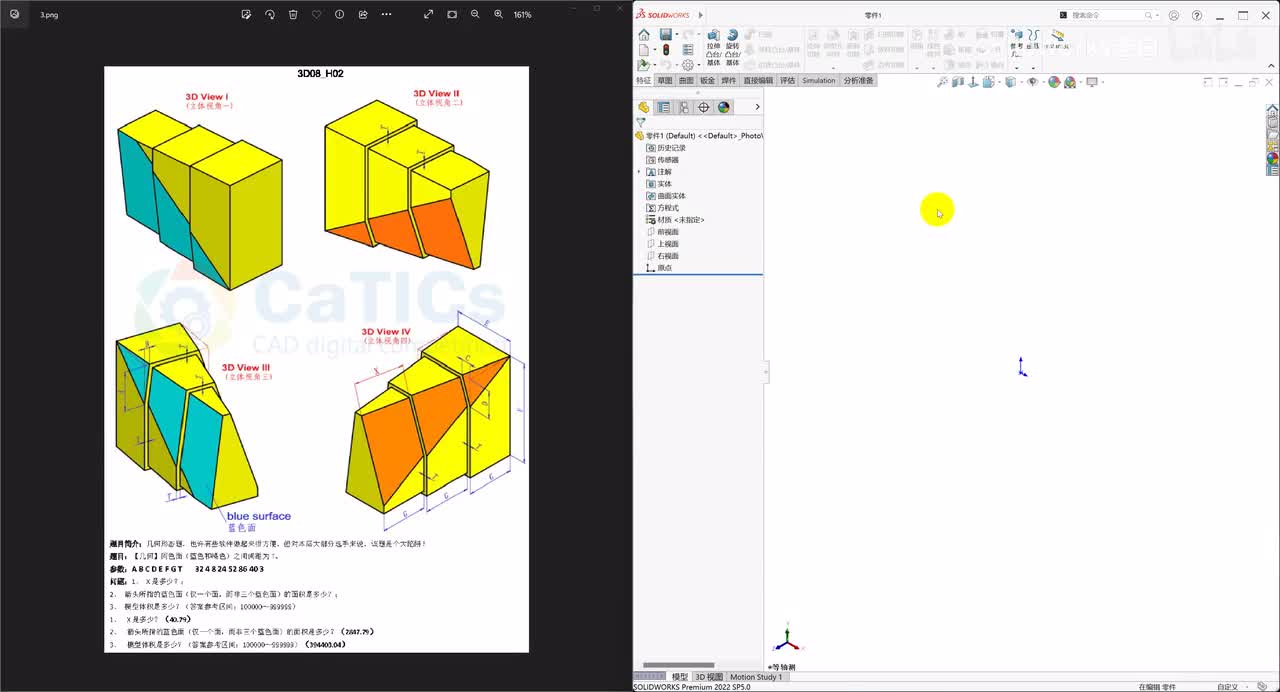Screen dimensions: 1280x692
Task: Switch to the 焊件 ribbon tab
Action: pos(729,81)
